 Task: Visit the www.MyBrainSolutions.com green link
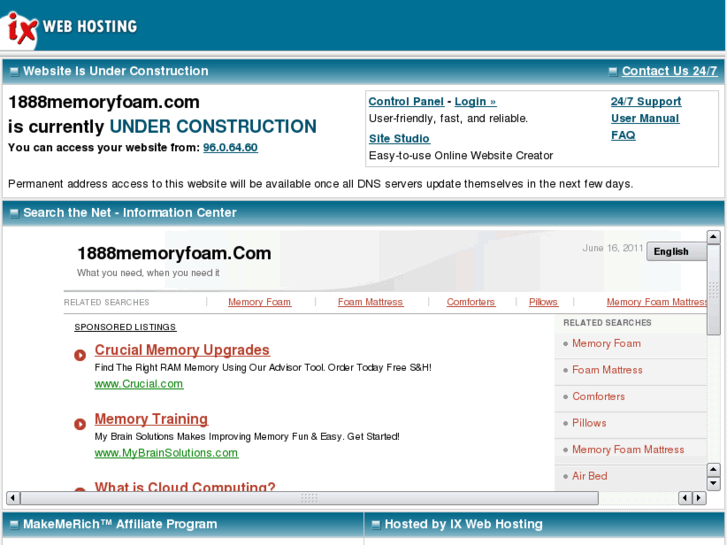coord(166,453)
